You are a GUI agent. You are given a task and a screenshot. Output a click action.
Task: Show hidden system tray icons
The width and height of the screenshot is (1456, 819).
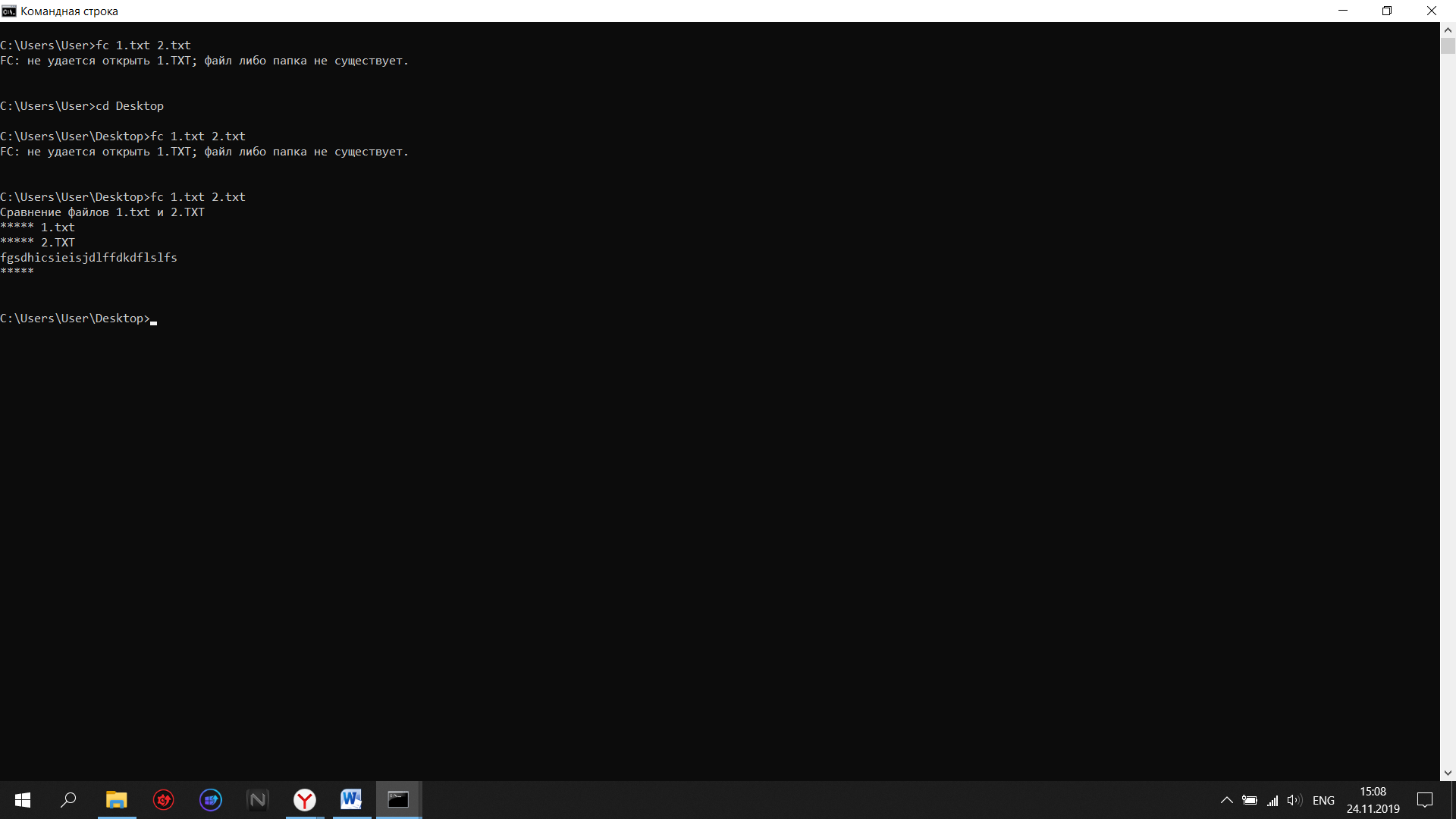click(1226, 800)
